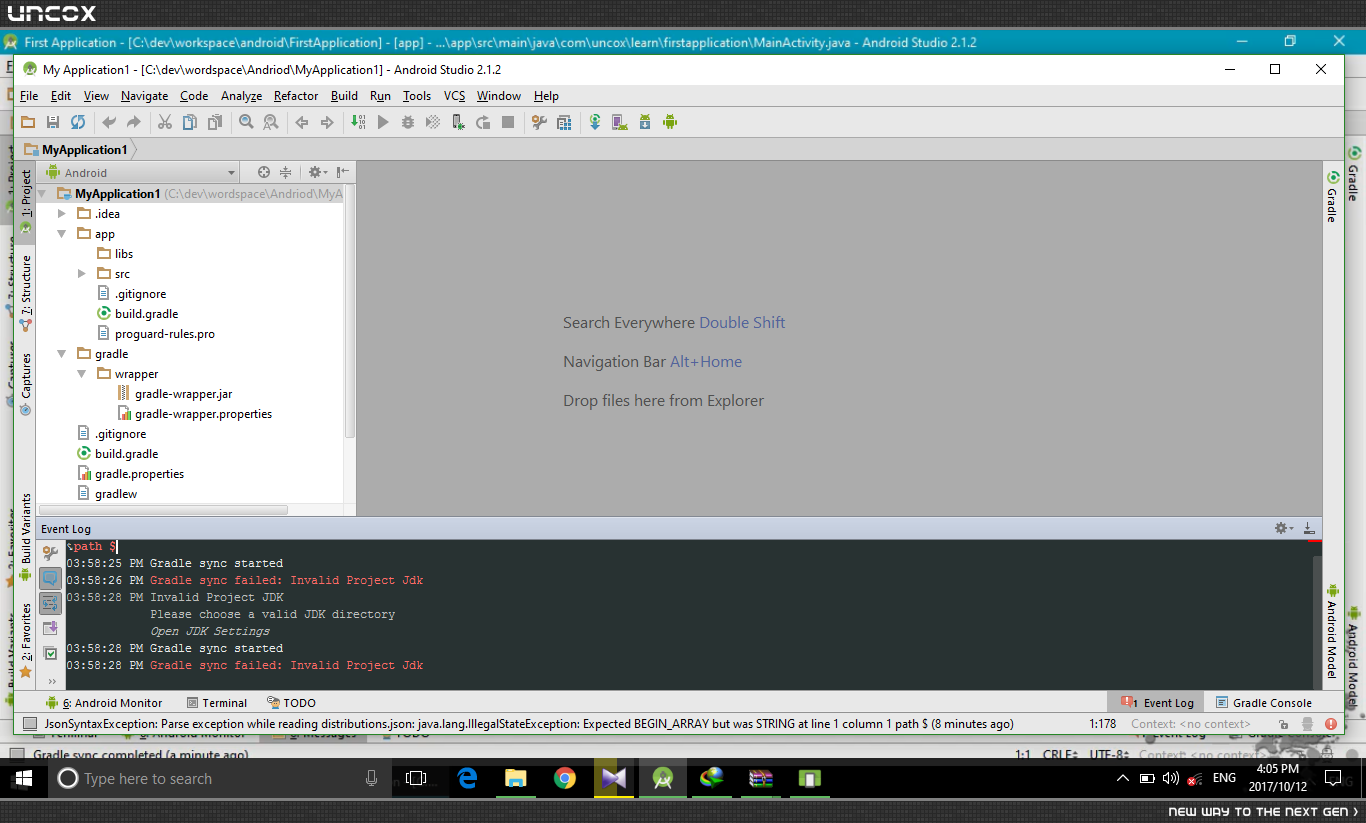Click the Open folder toolbar icon
Screen dimensions: 1366x823
[x=28, y=122]
